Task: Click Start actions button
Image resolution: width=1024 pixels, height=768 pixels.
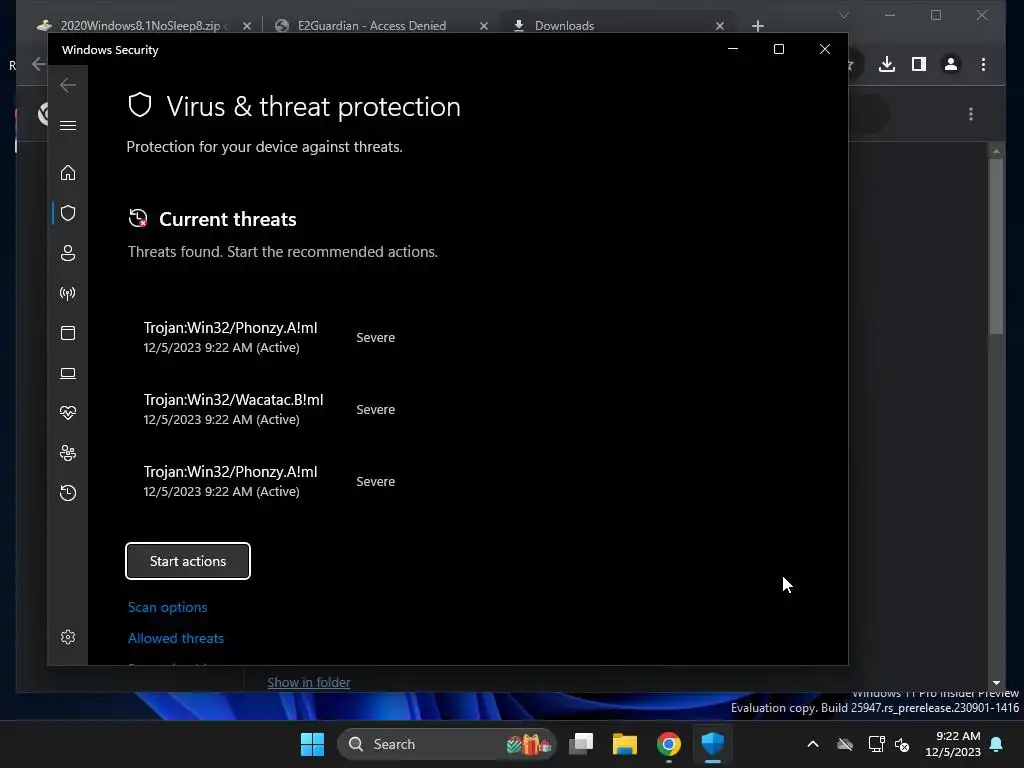Action: click(x=188, y=561)
